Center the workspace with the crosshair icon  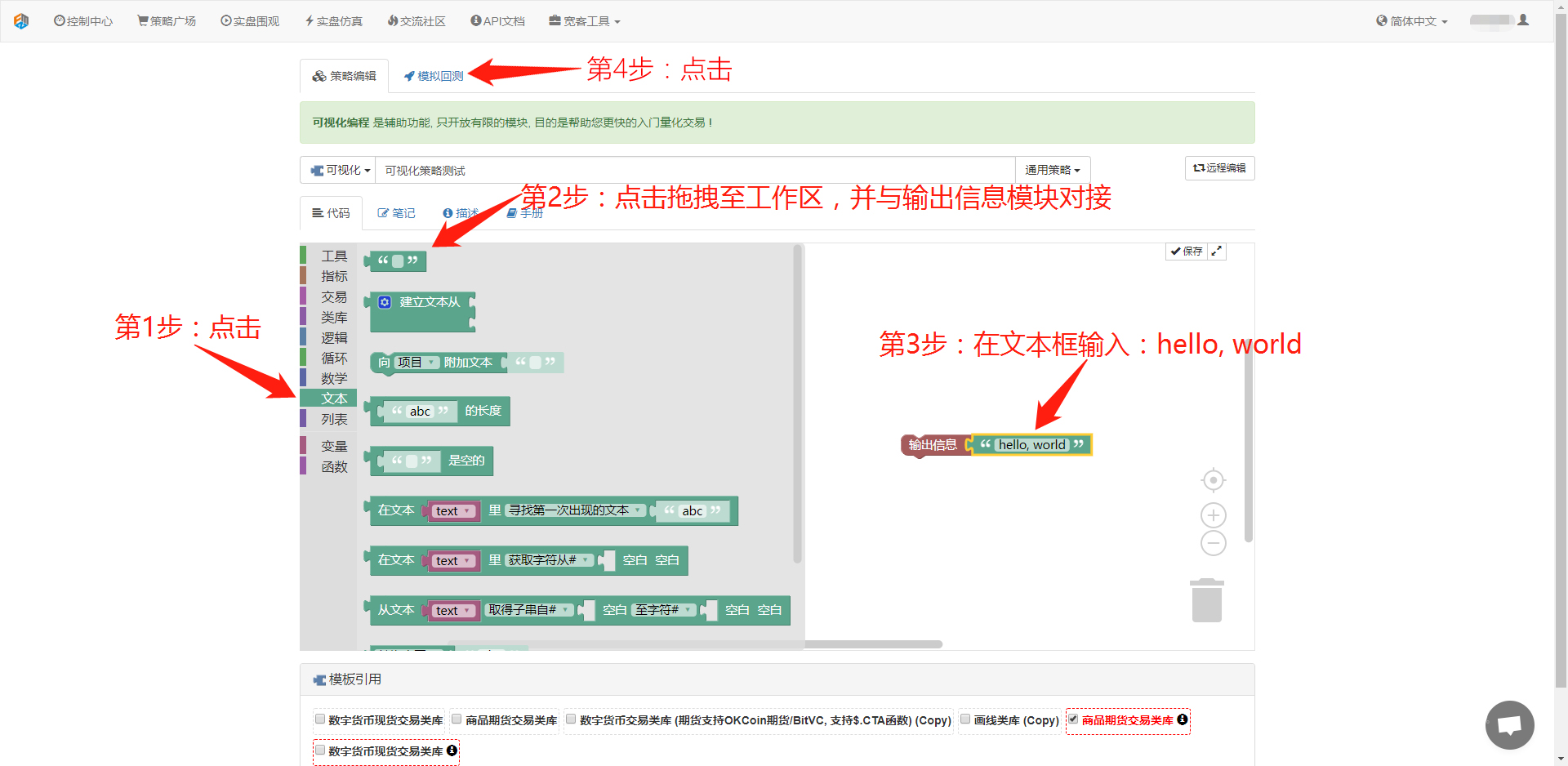pyautogui.click(x=1214, y=480)
